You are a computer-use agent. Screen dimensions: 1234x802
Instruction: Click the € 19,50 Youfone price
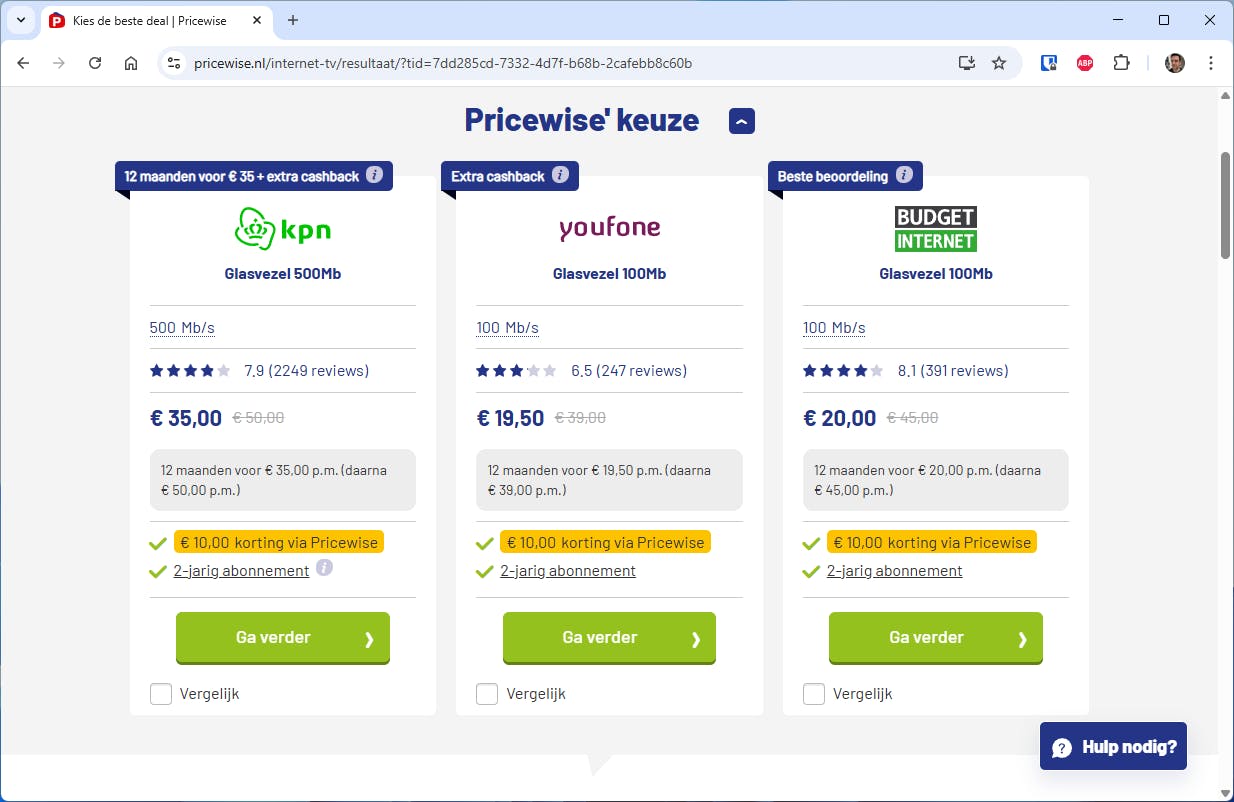click(510, 418)
